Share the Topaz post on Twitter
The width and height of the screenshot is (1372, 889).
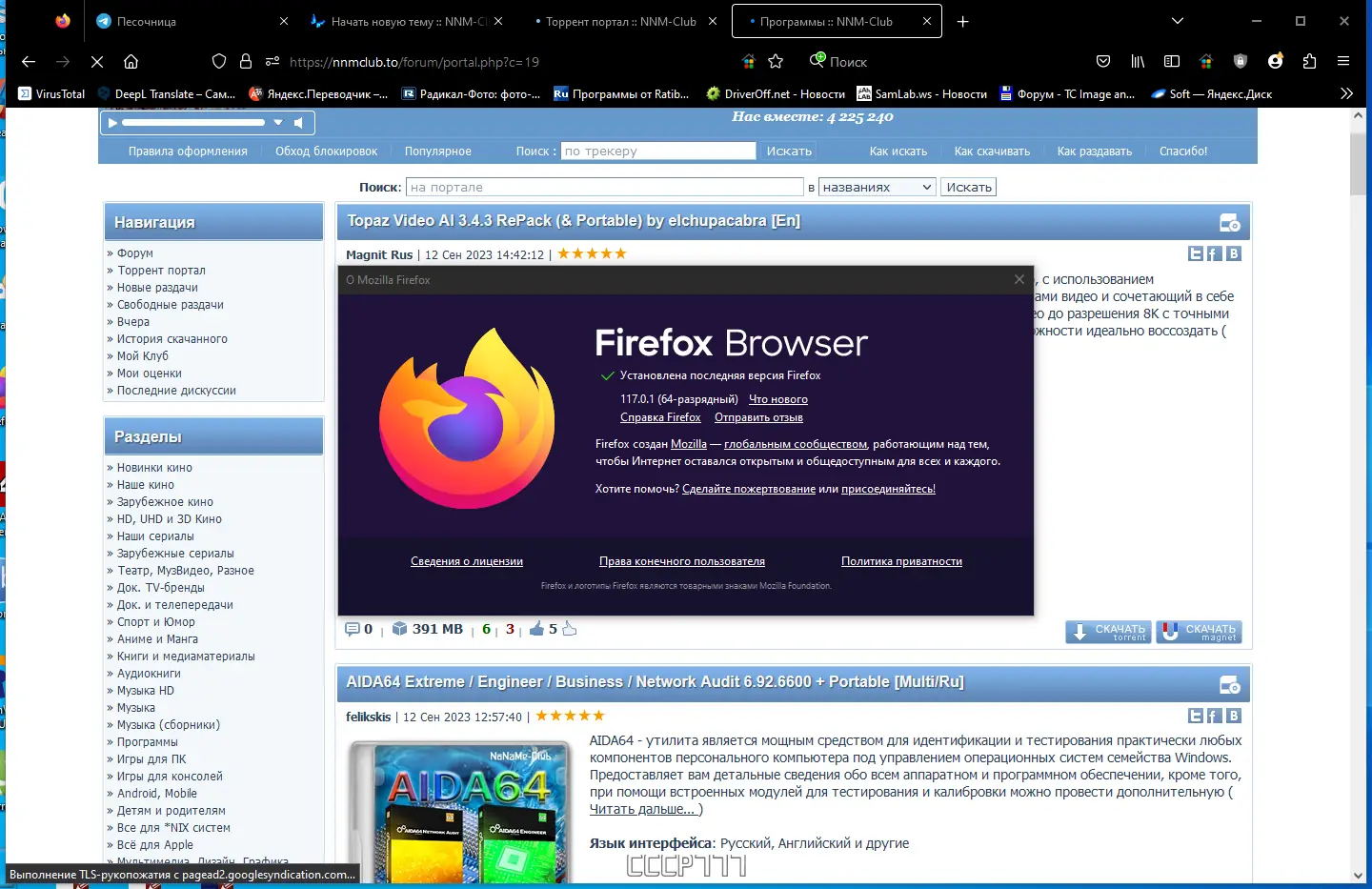tap(1196, 253)
